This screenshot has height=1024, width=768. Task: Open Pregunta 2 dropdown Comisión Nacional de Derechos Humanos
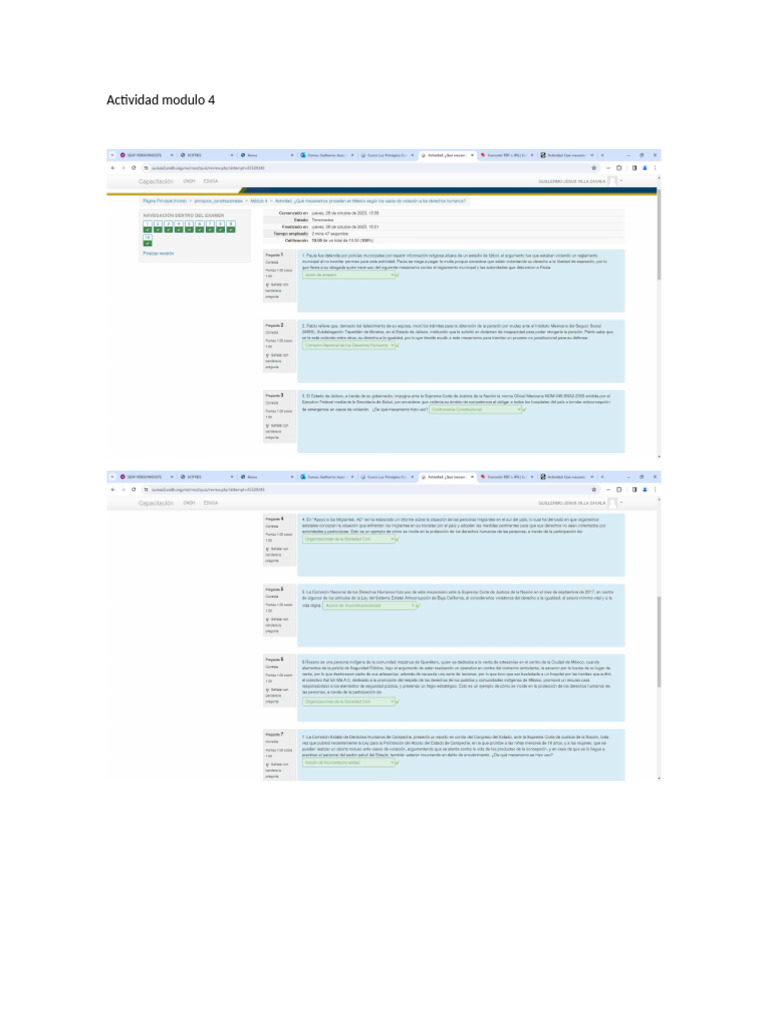[349, 345]
